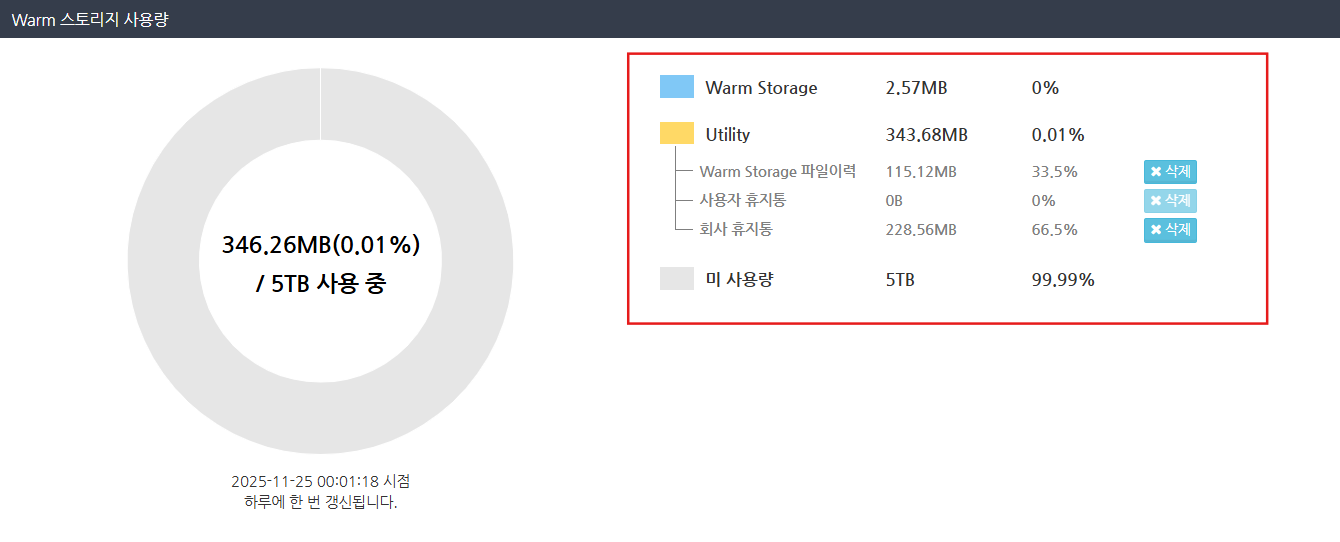Click the Utility legend label
Screen dimensions: 1340x542
[727, 135]
